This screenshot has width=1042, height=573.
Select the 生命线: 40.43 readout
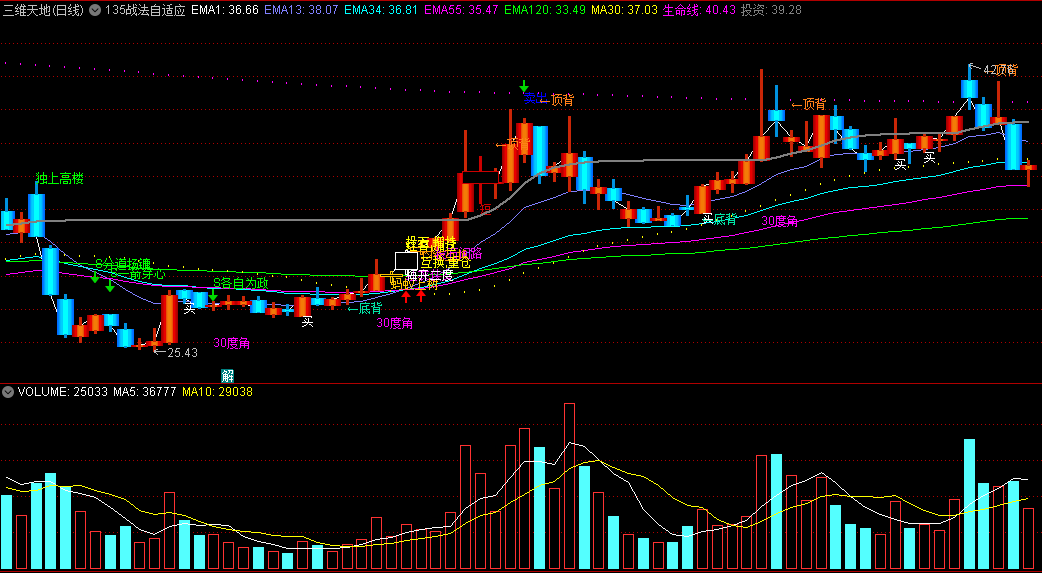(700, 11)
